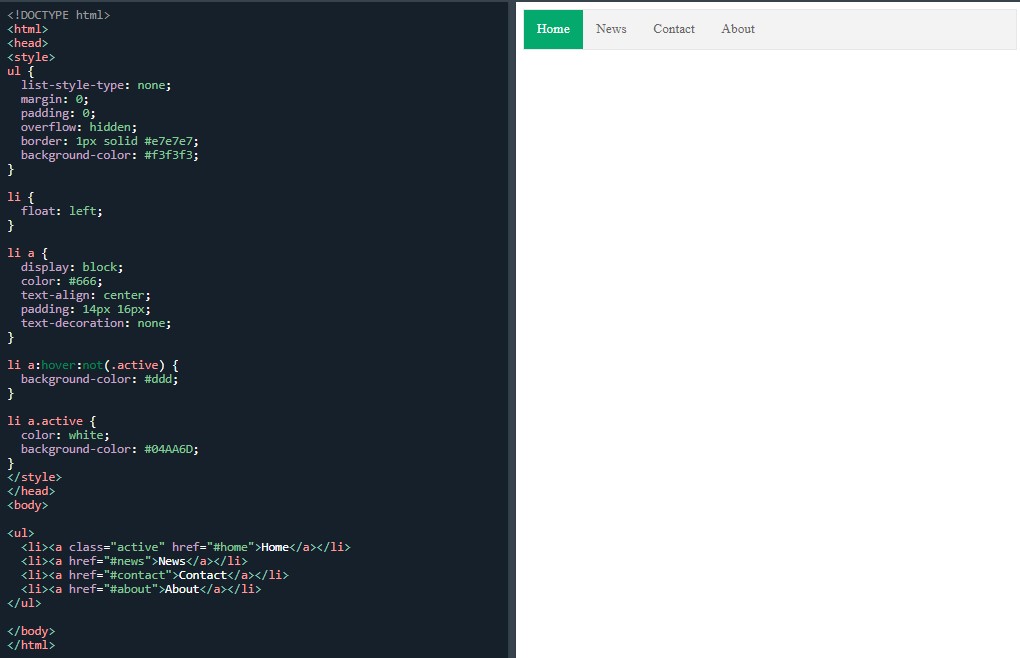The width and height of the screenshot is (1020, 658).
Task: Click the #04AA6D color value in the code
Action: [171, 449]
